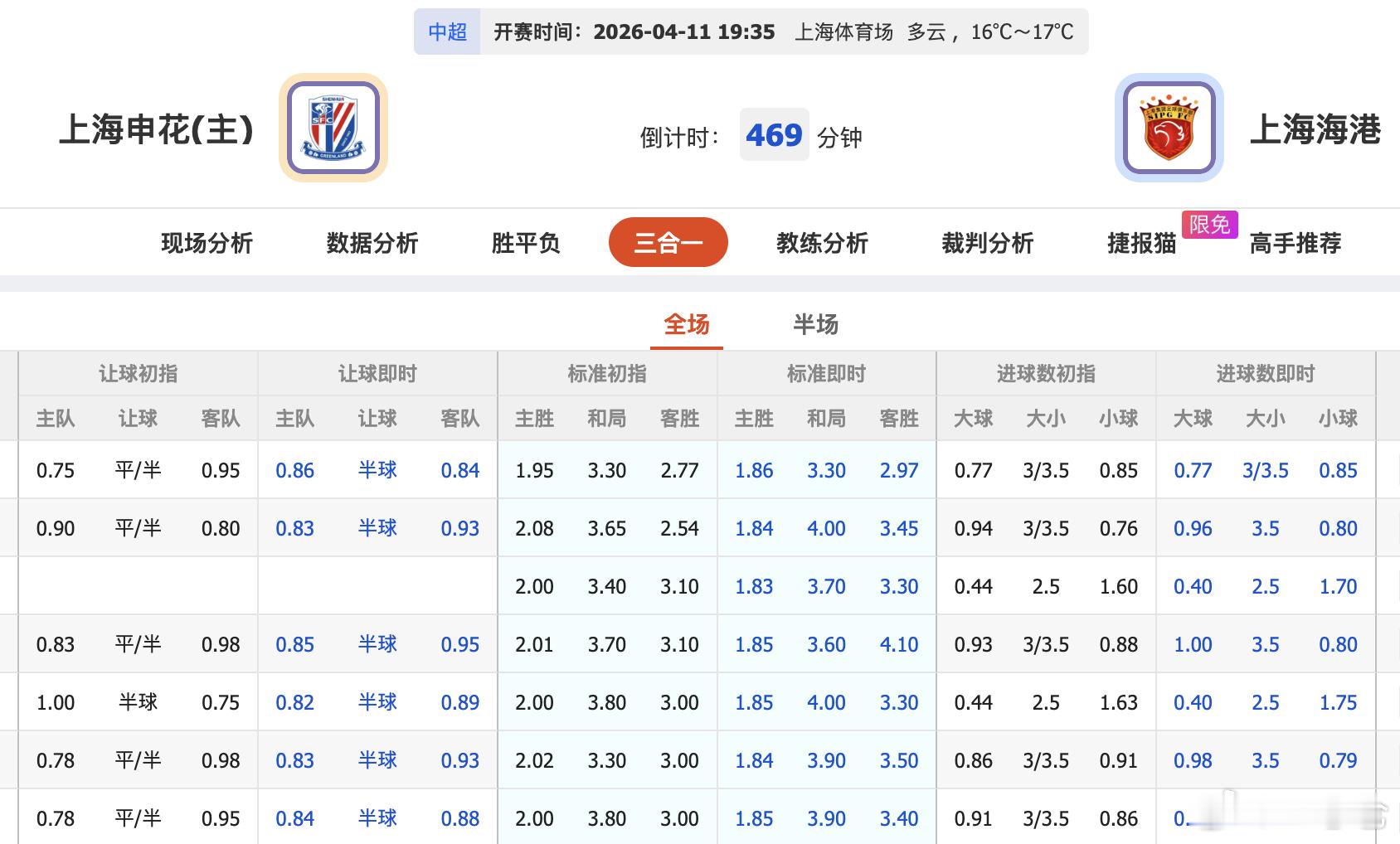1400x844 pixels.
Task: Select the 全场 full-match sub-tab
Action: click(x=687, y=324)
